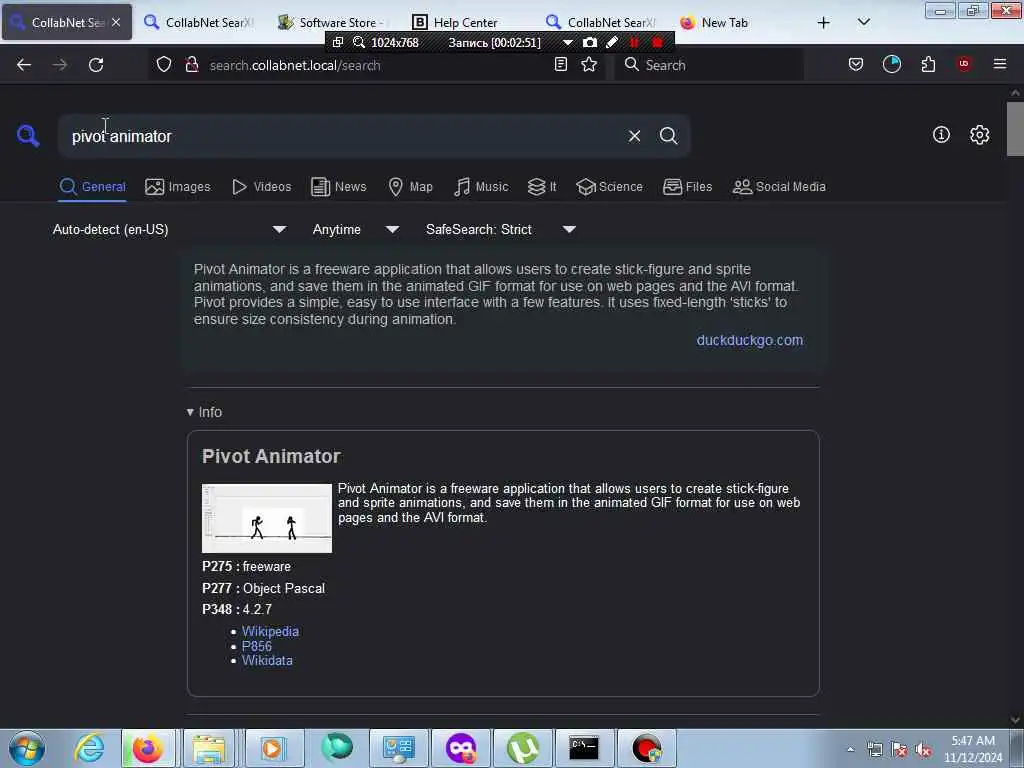Open Windows Media Player taskbar icon

(272, 748)
